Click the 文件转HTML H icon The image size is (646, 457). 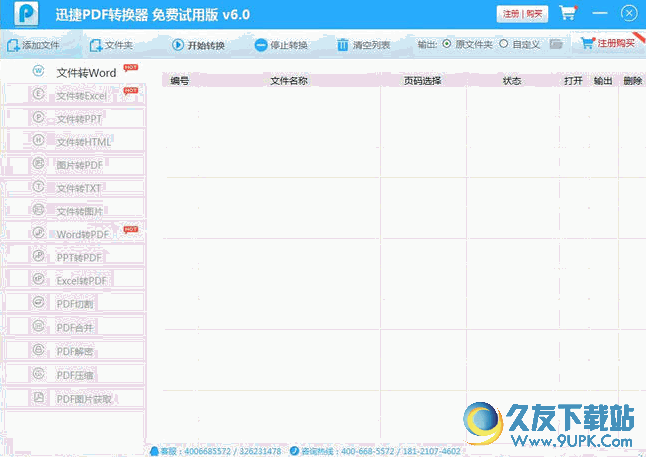pyautogui.click(x=38, y=140)
